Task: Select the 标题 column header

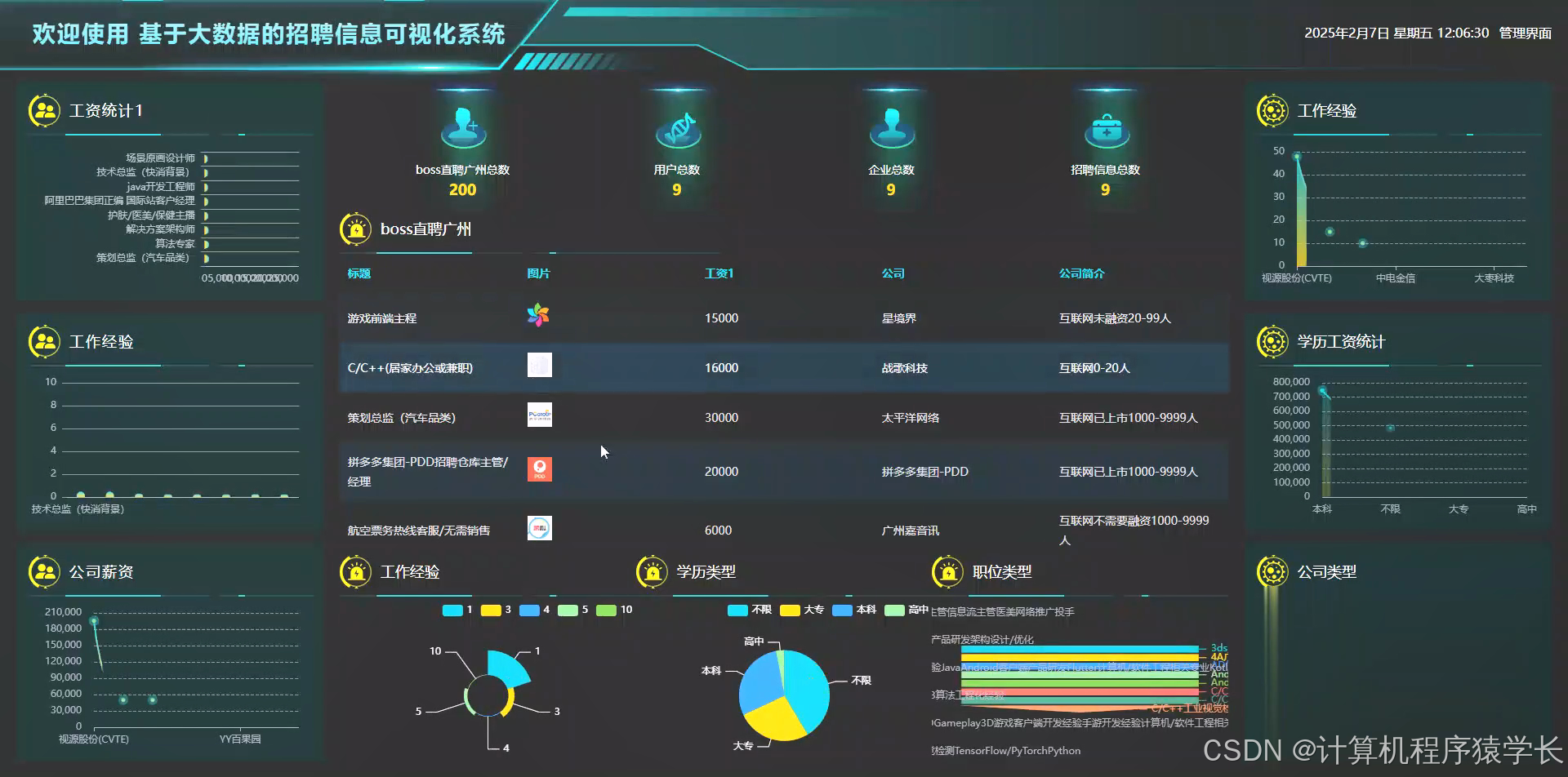Action: (359, 273)
